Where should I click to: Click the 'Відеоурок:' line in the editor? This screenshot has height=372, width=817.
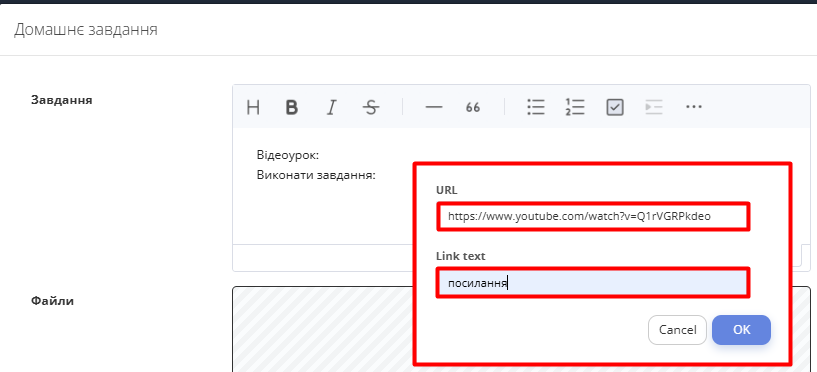[x=288, y=155]
